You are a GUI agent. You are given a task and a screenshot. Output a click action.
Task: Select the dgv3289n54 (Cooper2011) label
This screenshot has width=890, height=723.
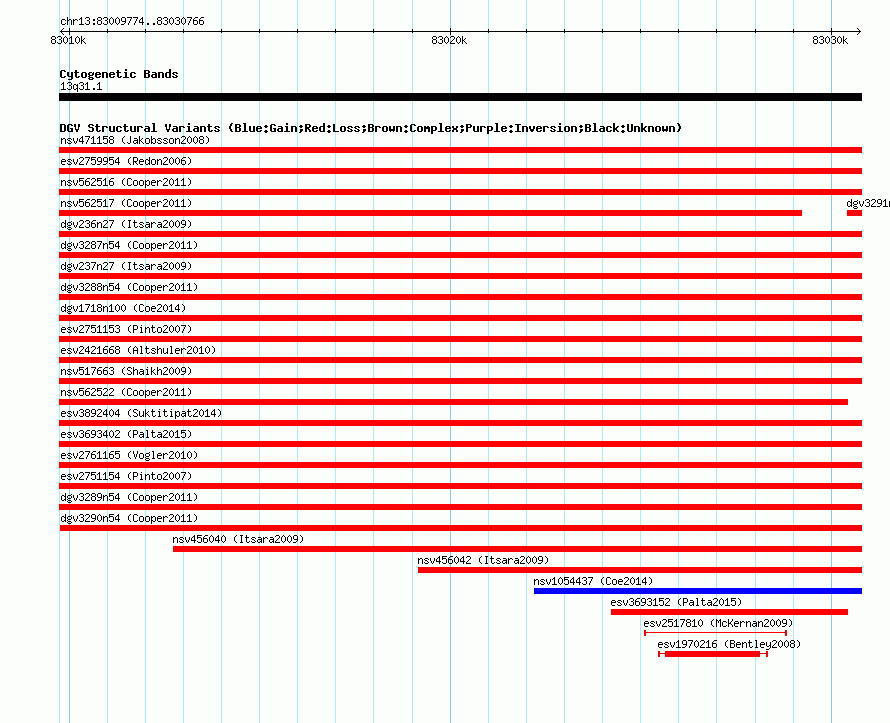[x=129, y=497]
